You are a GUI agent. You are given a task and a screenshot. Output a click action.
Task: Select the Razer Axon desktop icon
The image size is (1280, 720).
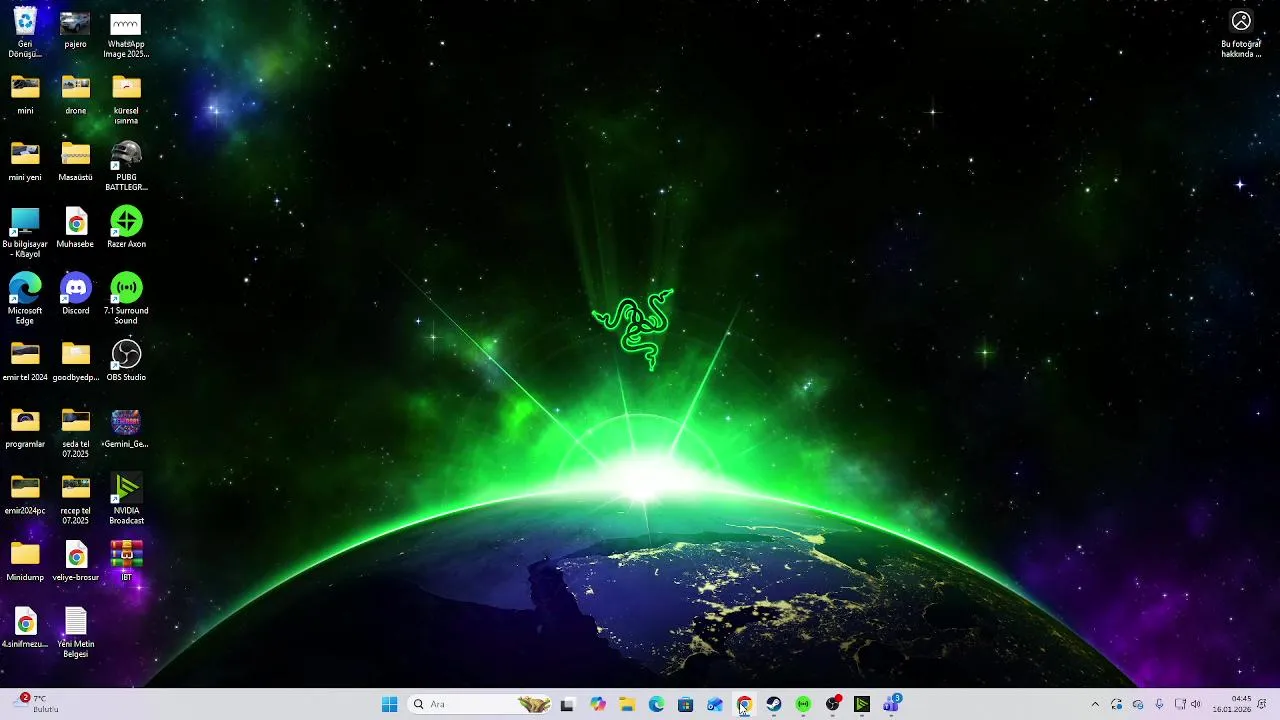click(126, 228)
